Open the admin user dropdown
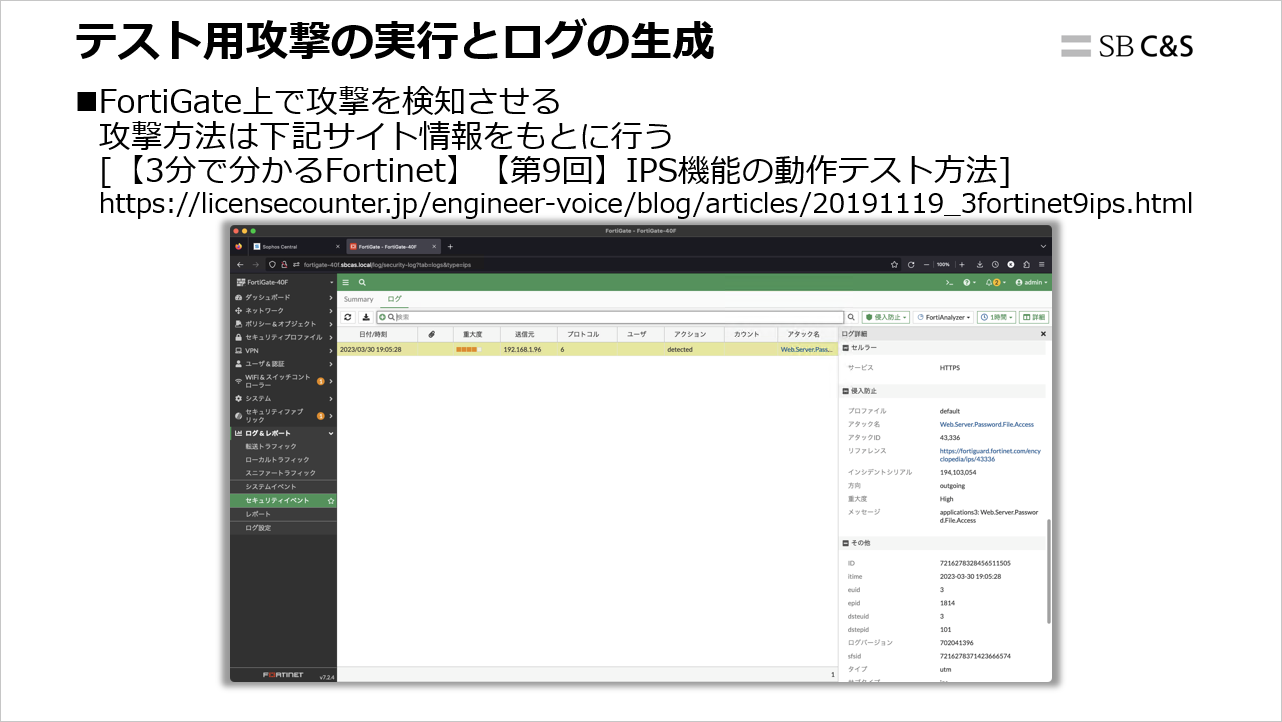Viewport: 1282px width, 722px height. [1031, 283]
